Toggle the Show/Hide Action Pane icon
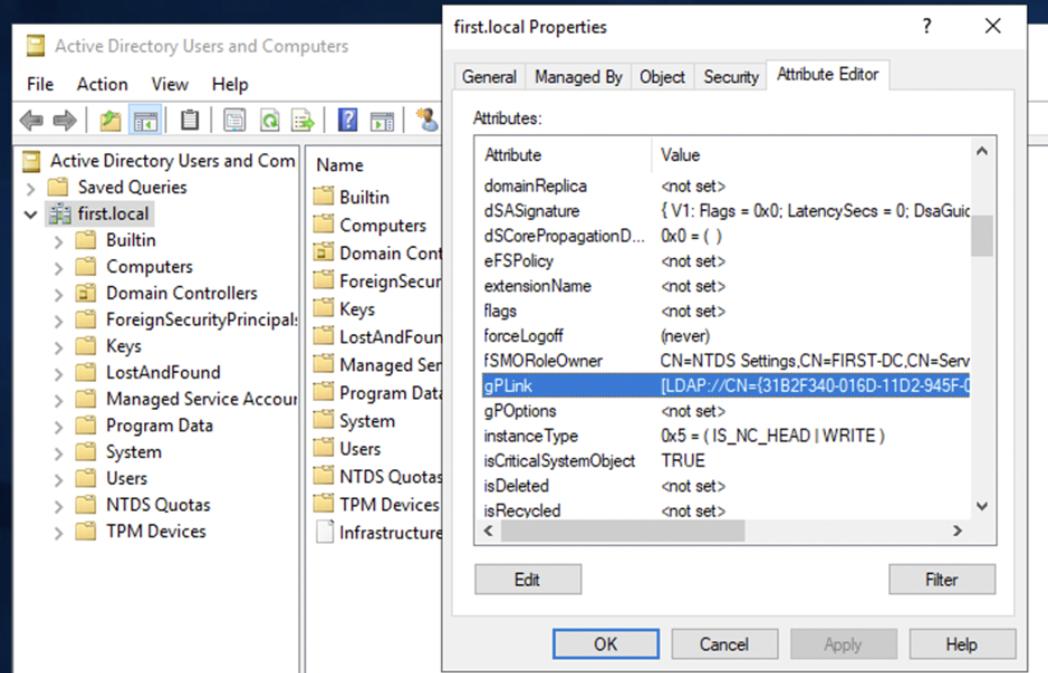The height and width of the screenshot is (673, 1048). 382,122
